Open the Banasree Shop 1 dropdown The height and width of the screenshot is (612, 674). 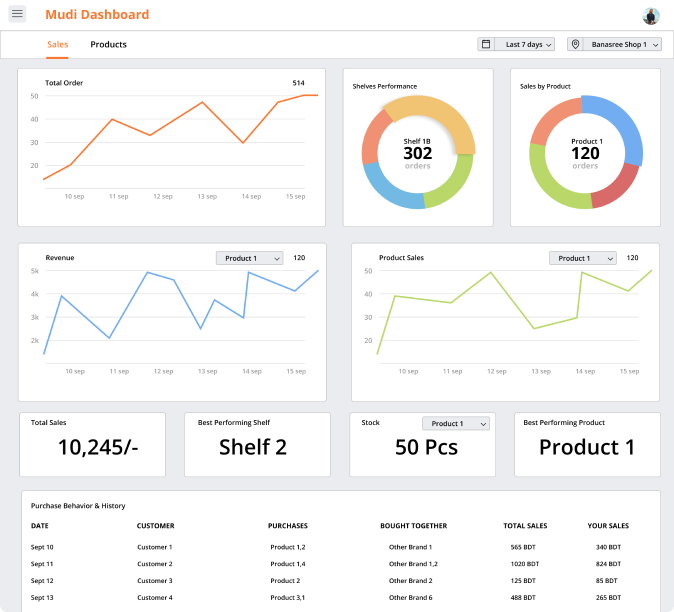tap(624, 44)
